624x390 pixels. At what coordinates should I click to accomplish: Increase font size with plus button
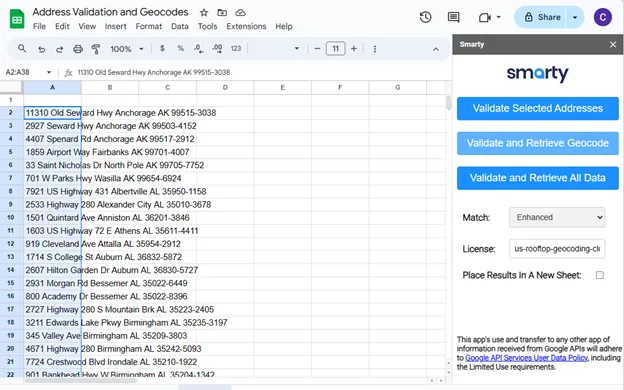[353, 49]
